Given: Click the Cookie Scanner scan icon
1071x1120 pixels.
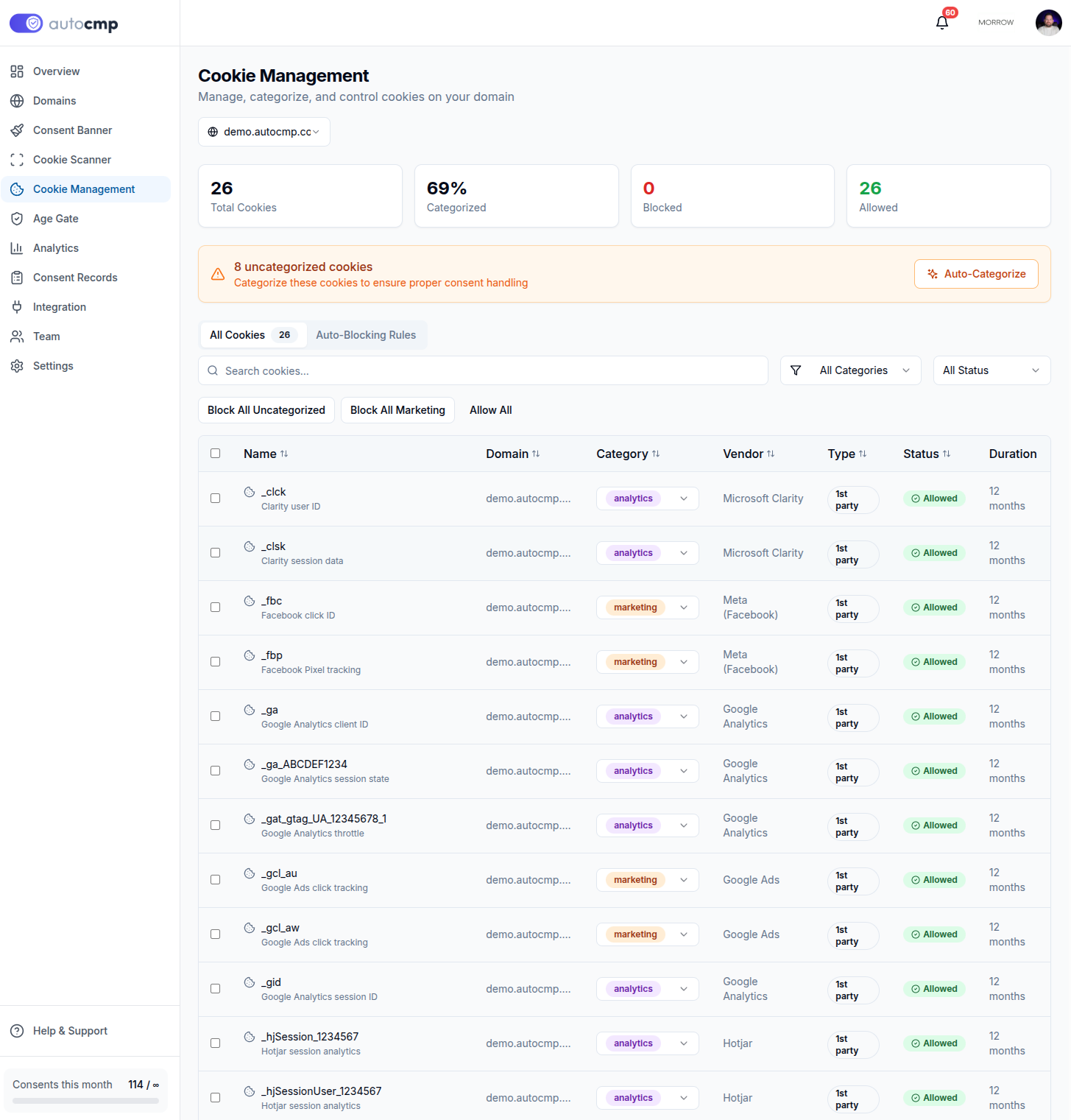Looking at the screenshot, I should [x=17, y=160].
